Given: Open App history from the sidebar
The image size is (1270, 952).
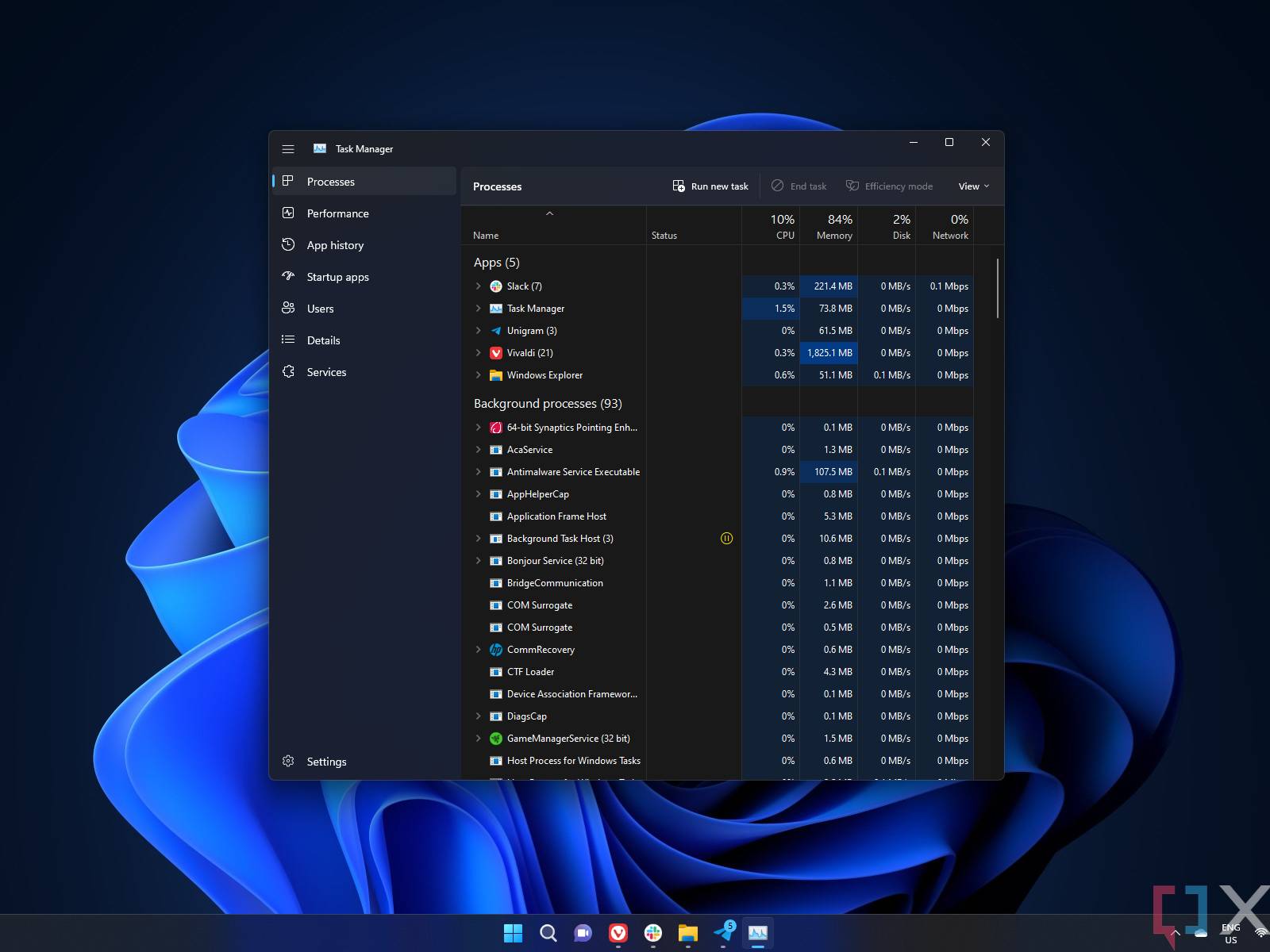Looking at the screenshot, I should click(335, 245).
